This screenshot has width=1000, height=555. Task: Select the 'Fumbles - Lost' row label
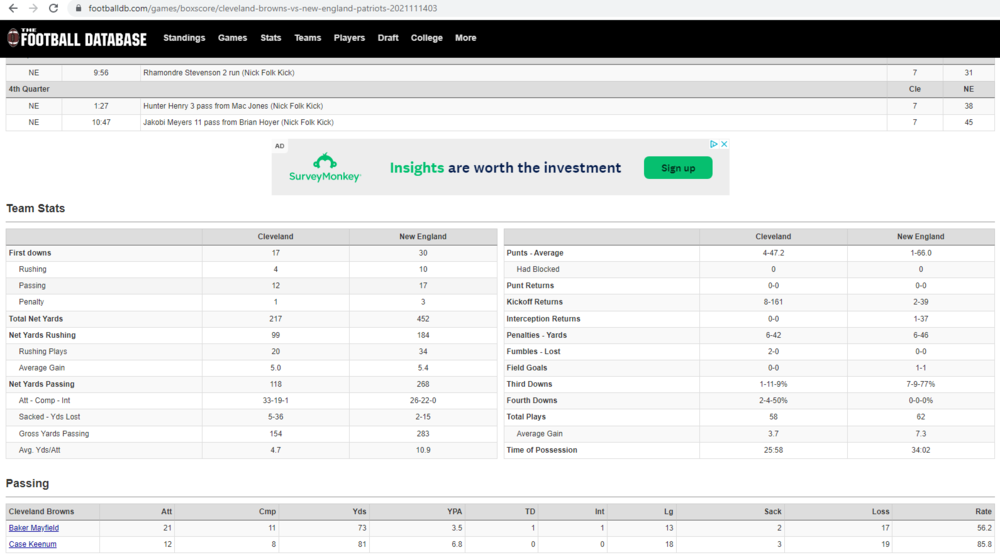[532, 352]
